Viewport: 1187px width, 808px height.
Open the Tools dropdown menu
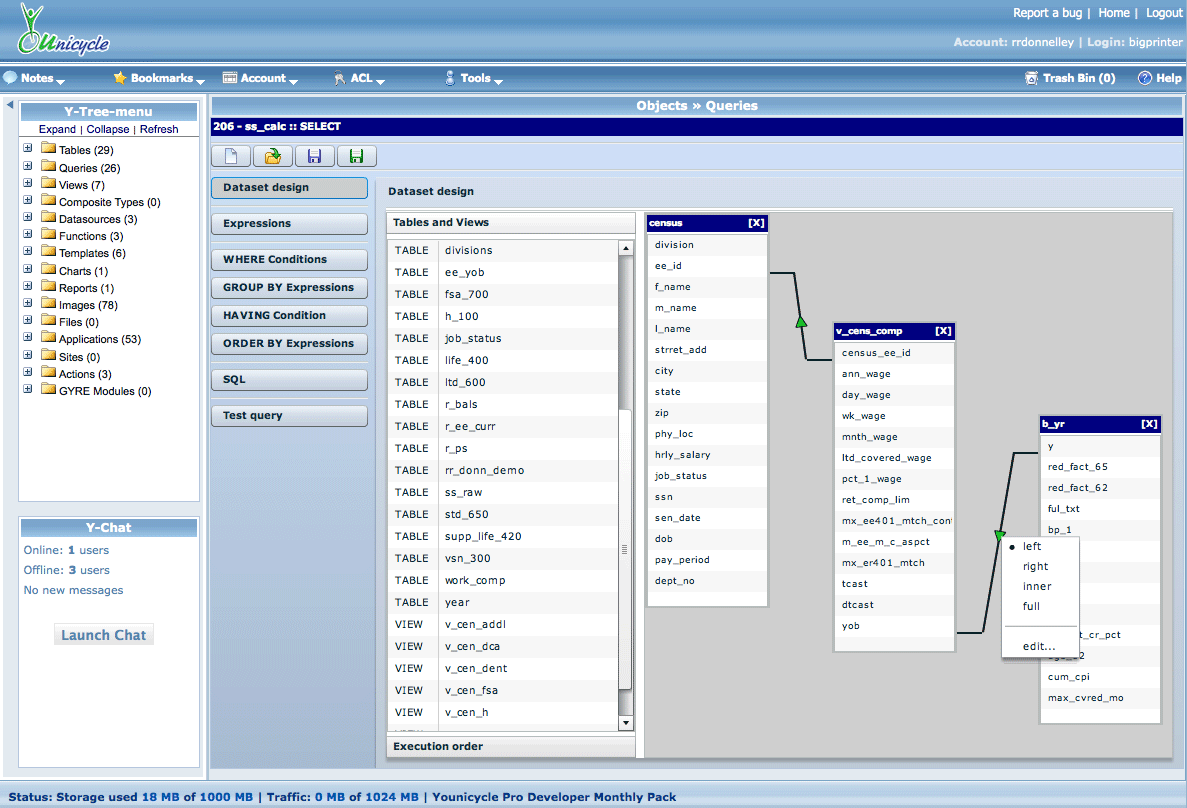pos(476,78)
